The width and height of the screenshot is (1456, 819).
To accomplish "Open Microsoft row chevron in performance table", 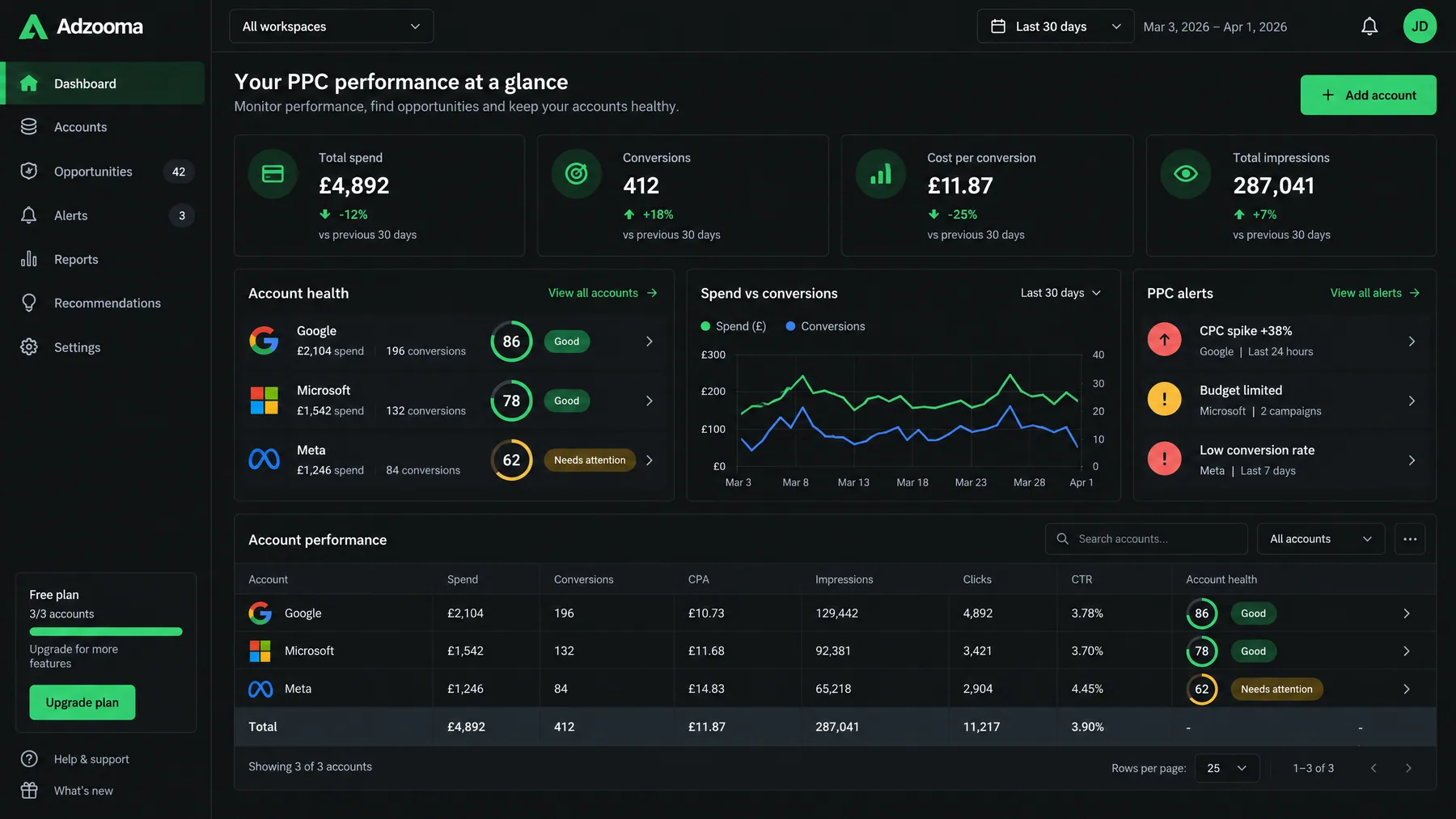I will (1406, 651).
